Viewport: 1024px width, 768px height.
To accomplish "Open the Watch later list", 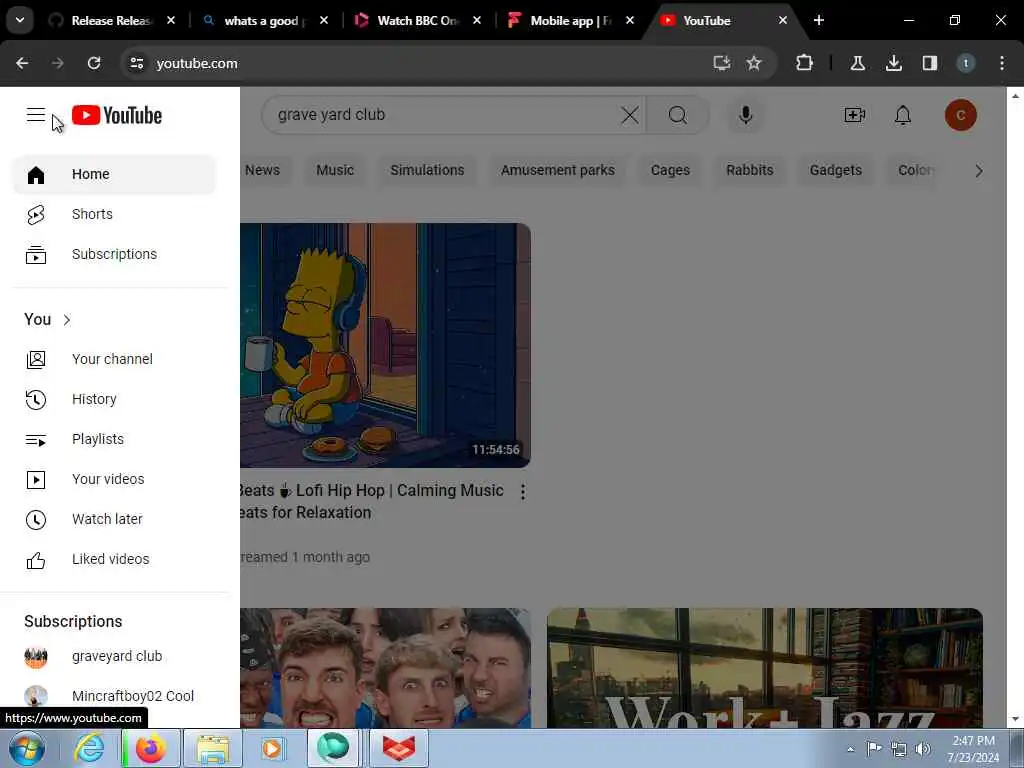I will pyautogui.click(x=114, y=519).
